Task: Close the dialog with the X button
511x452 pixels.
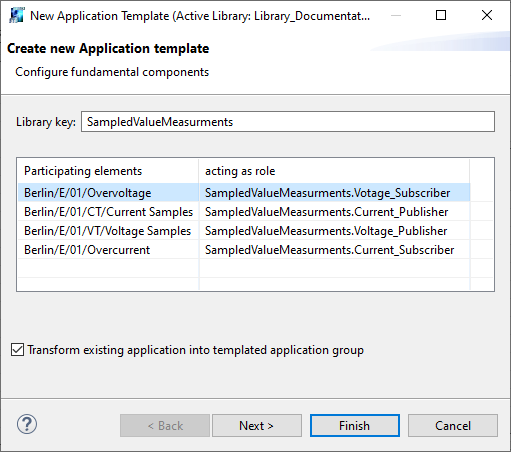Action: click(487, 15)
